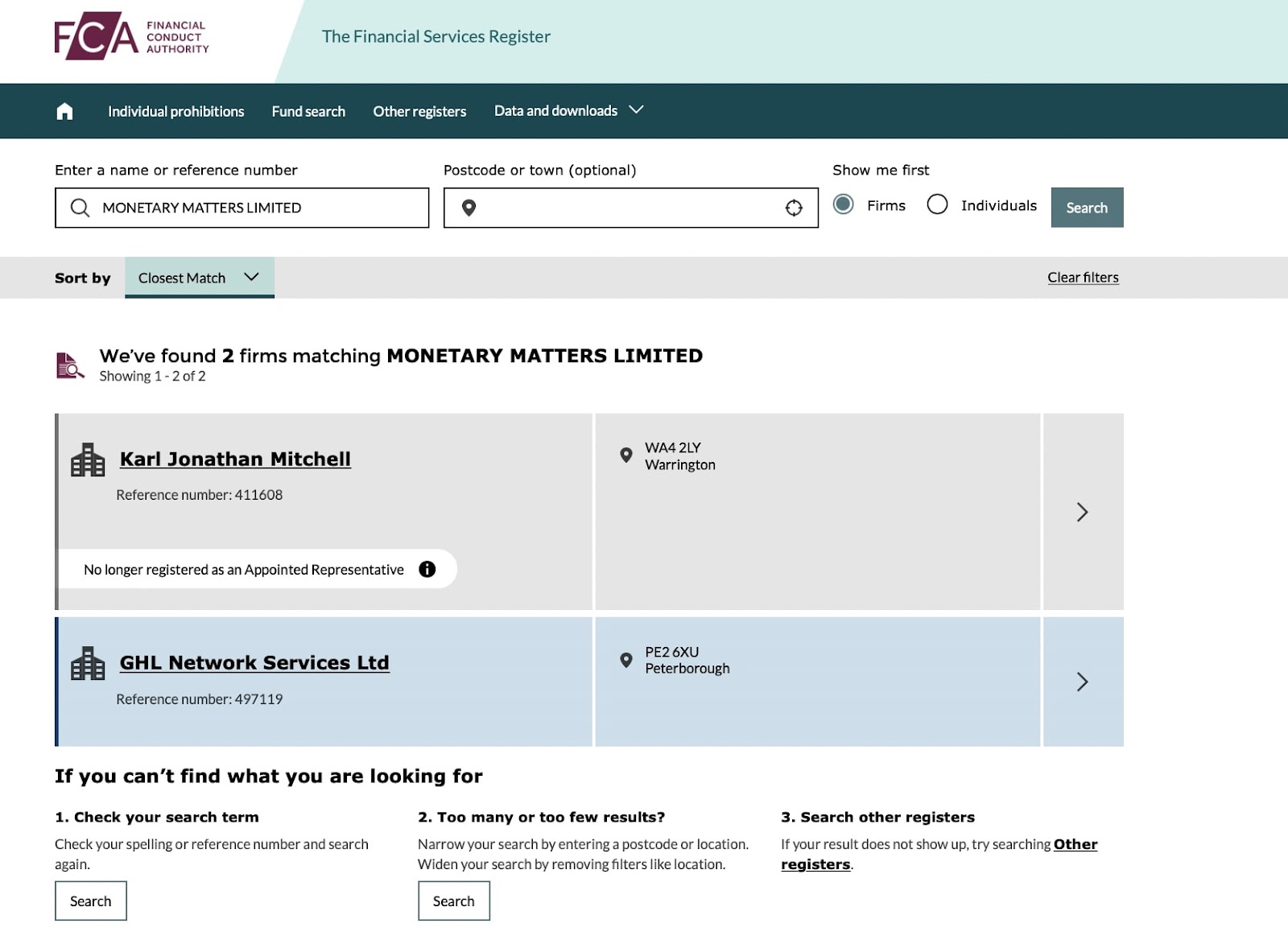This screenshot has height=944, width=1288.
Task: Click the magnifier icon in the name field
Action: pyautogui.click(x=80, y=208)
